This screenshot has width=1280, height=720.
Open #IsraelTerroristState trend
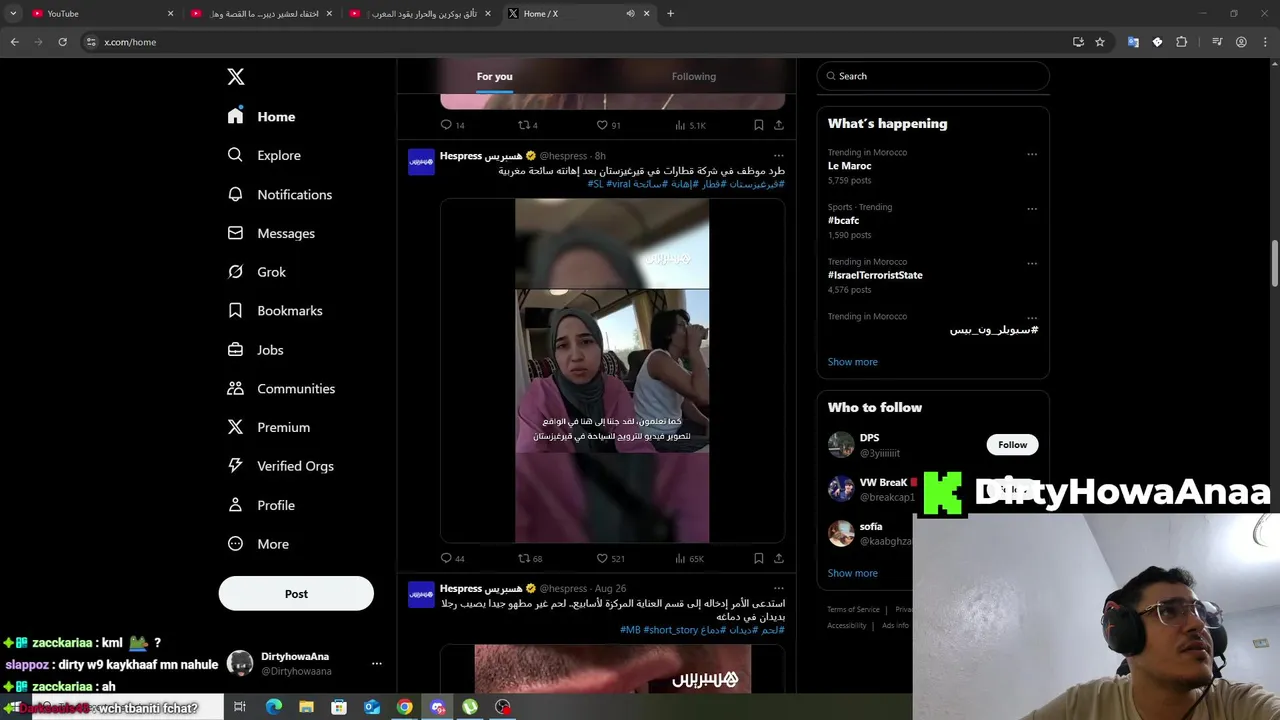875,275
